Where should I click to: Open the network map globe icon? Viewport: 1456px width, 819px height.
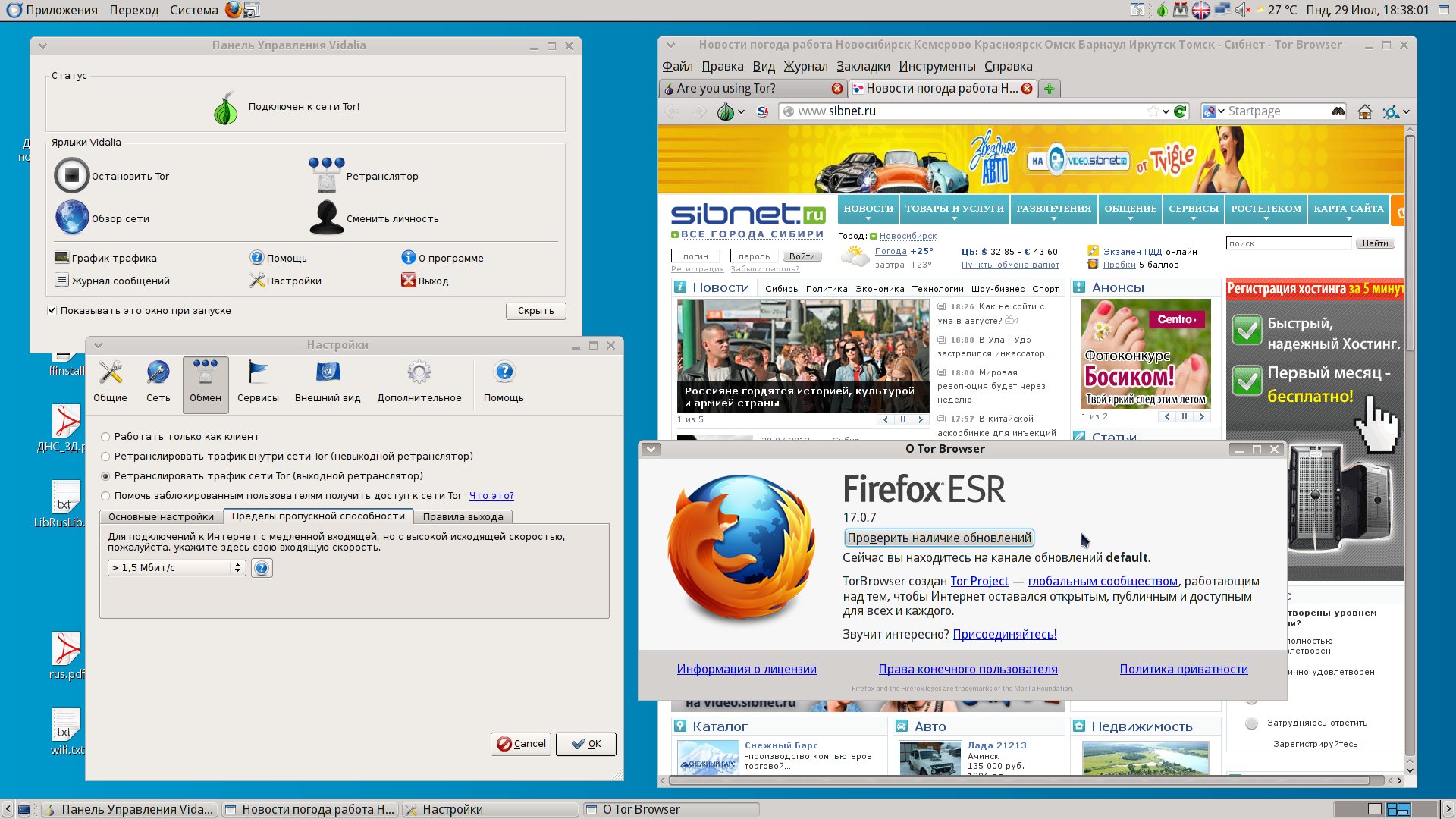71,218
